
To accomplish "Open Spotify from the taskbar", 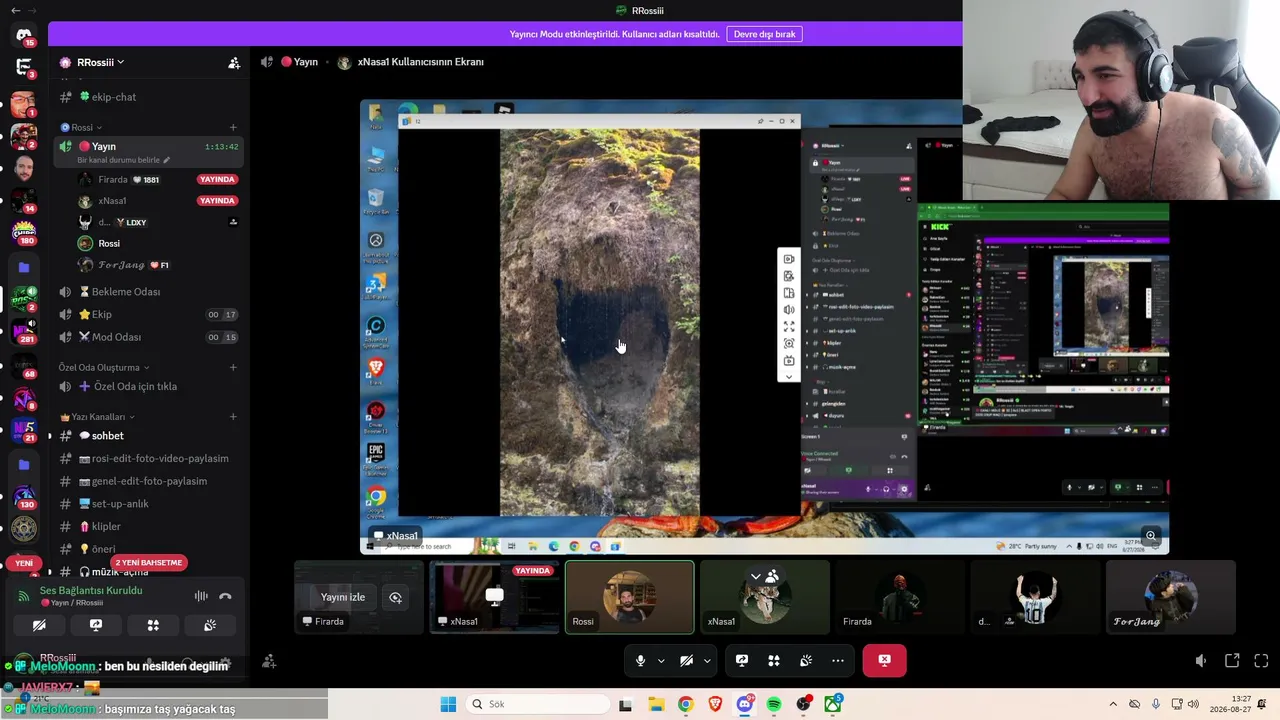I will click(x=774, y=704).
